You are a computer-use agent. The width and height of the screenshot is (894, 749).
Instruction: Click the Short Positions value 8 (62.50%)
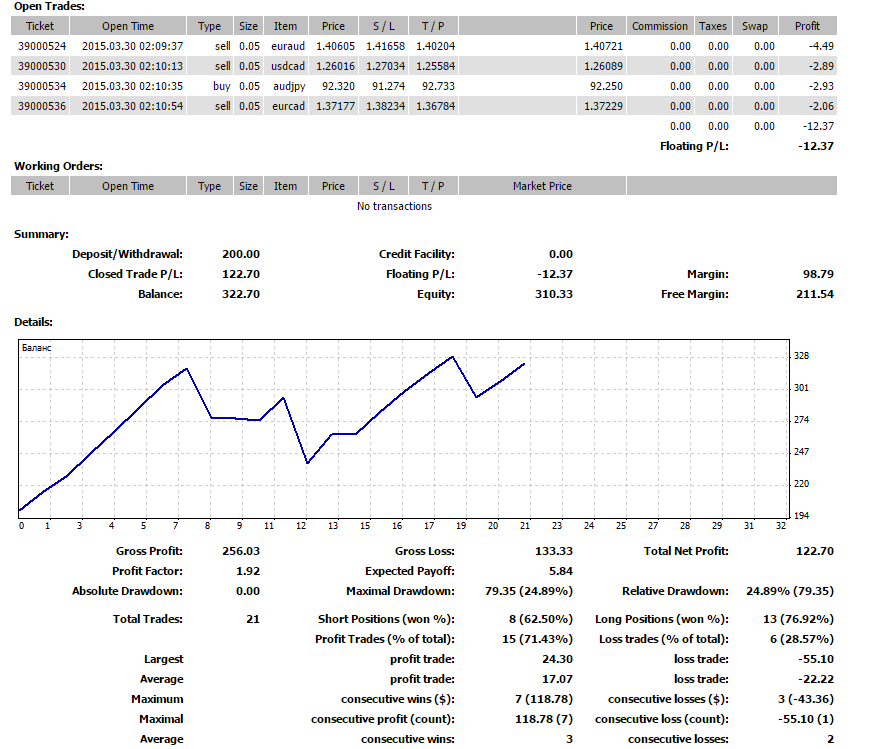tap(541, 619)
